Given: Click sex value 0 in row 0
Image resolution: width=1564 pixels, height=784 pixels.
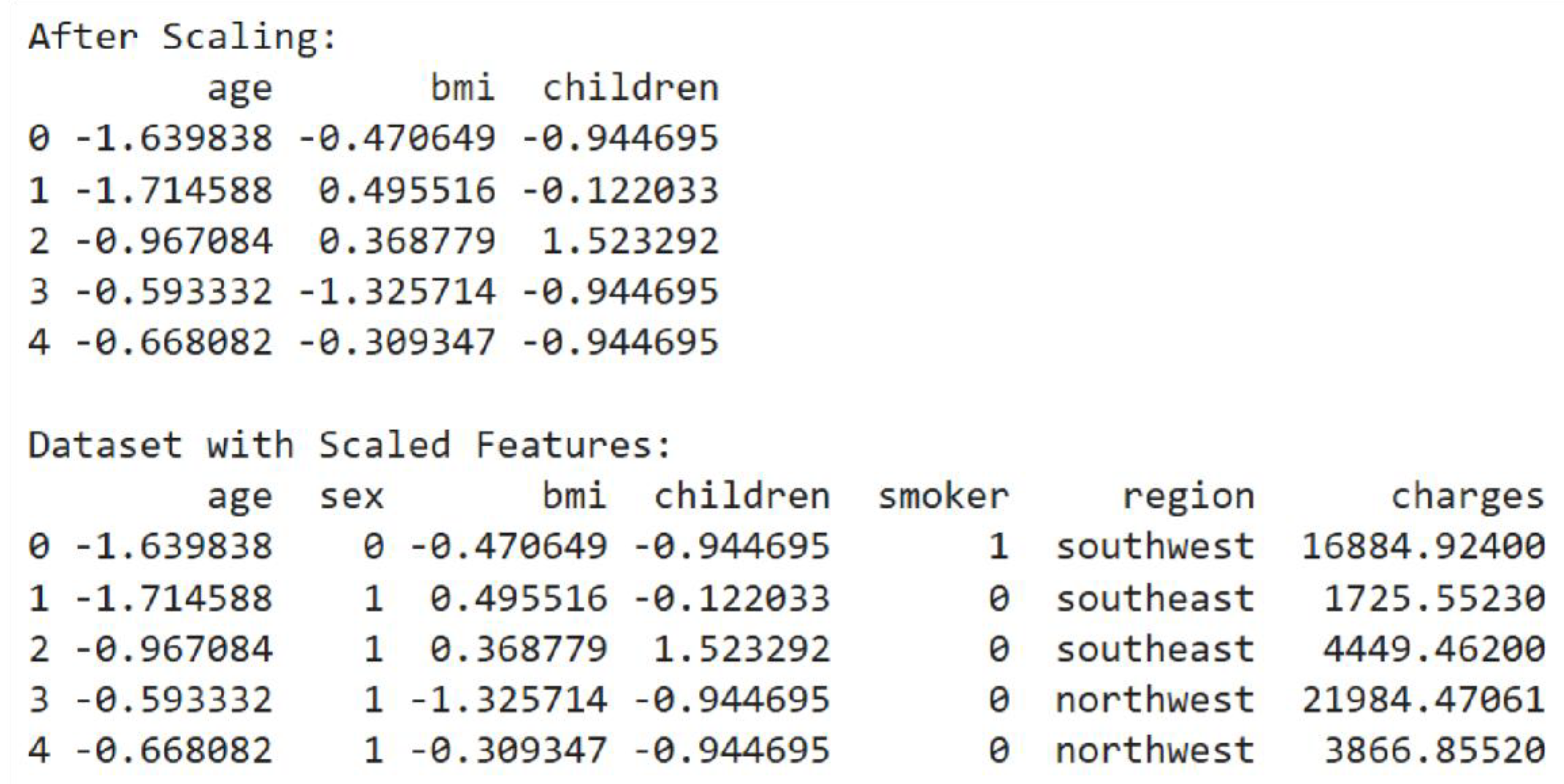Looking at the screenshot, I should point(373,547).
